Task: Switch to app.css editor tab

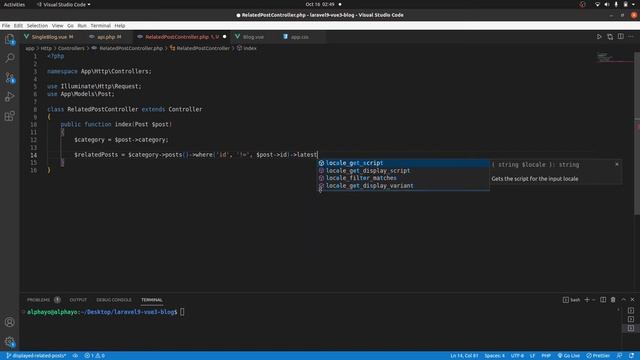Action: point(299,37)
